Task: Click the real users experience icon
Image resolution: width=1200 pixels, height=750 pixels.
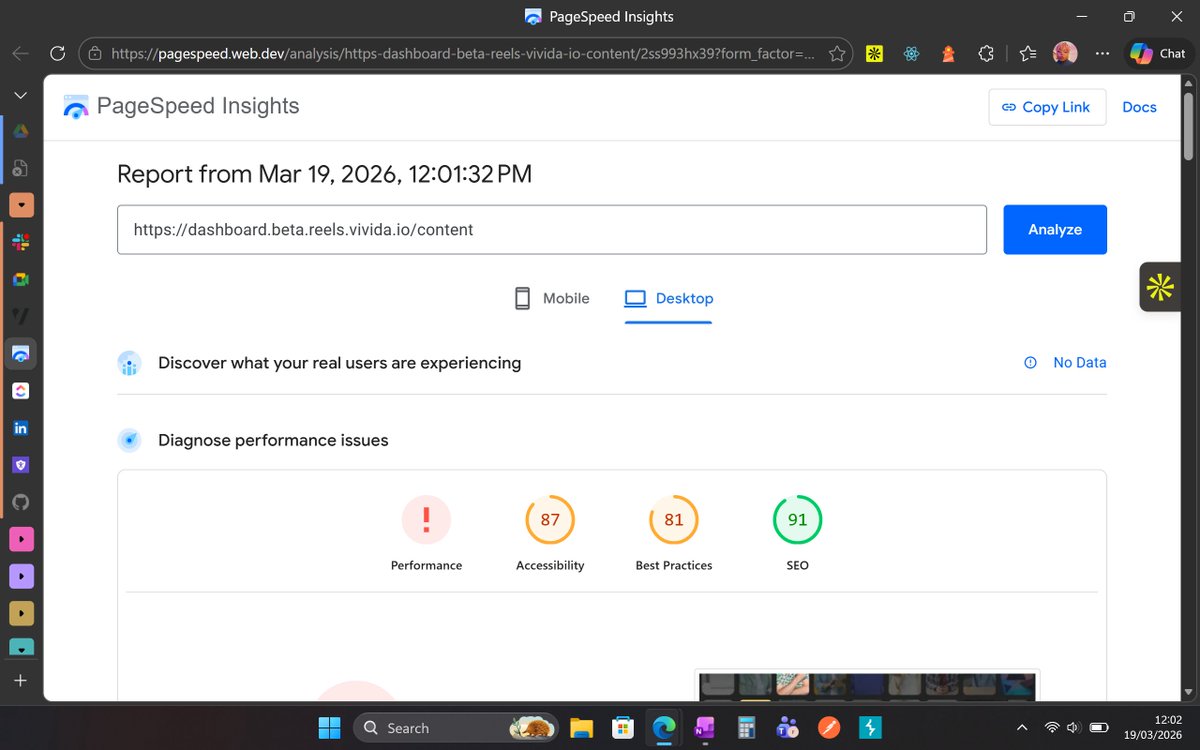Action: (x=129, y=363)
